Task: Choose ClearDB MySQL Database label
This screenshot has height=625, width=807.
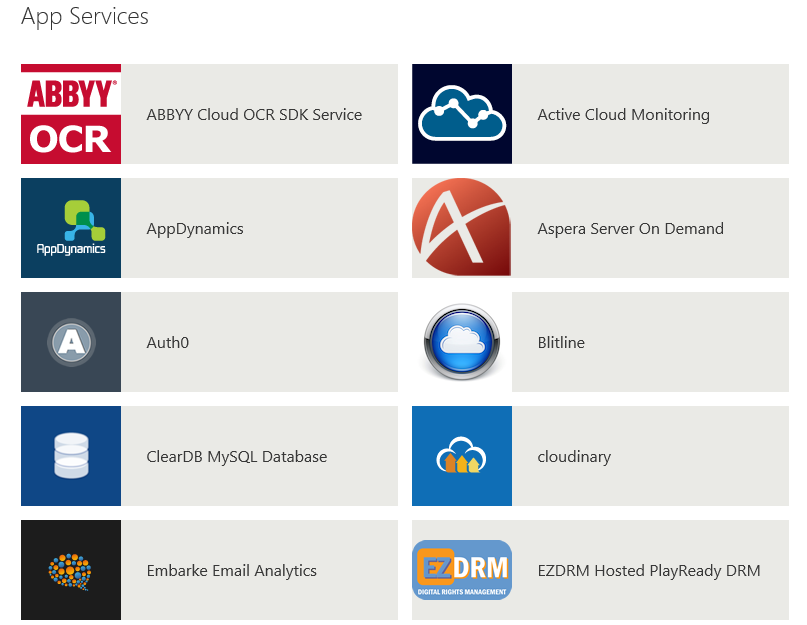Action: [237, 457]
